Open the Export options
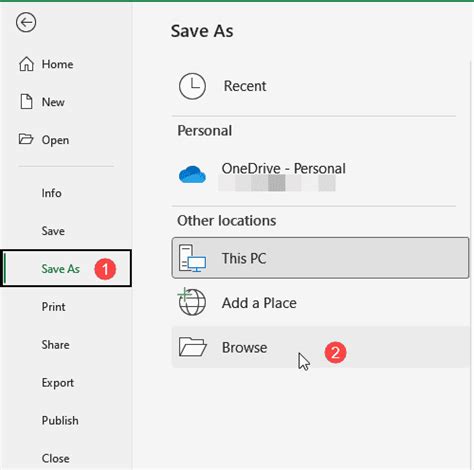 click(58, 383)
